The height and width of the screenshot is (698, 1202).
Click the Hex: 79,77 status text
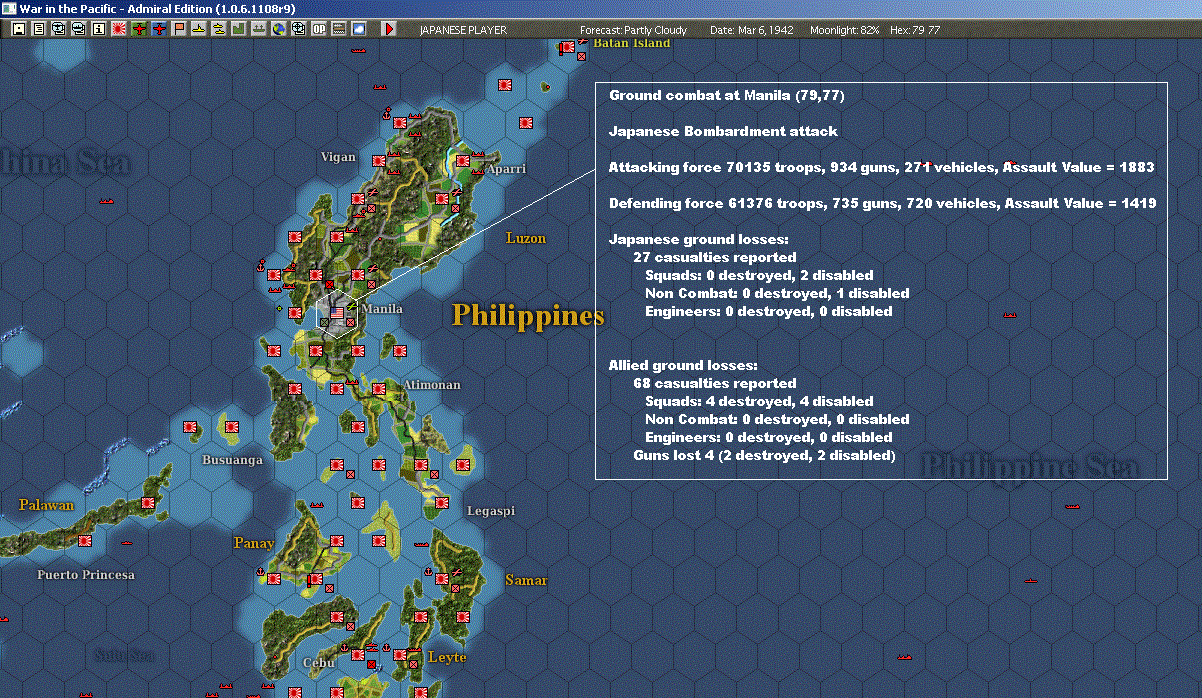pyautogui.click(x=914, y=30)
